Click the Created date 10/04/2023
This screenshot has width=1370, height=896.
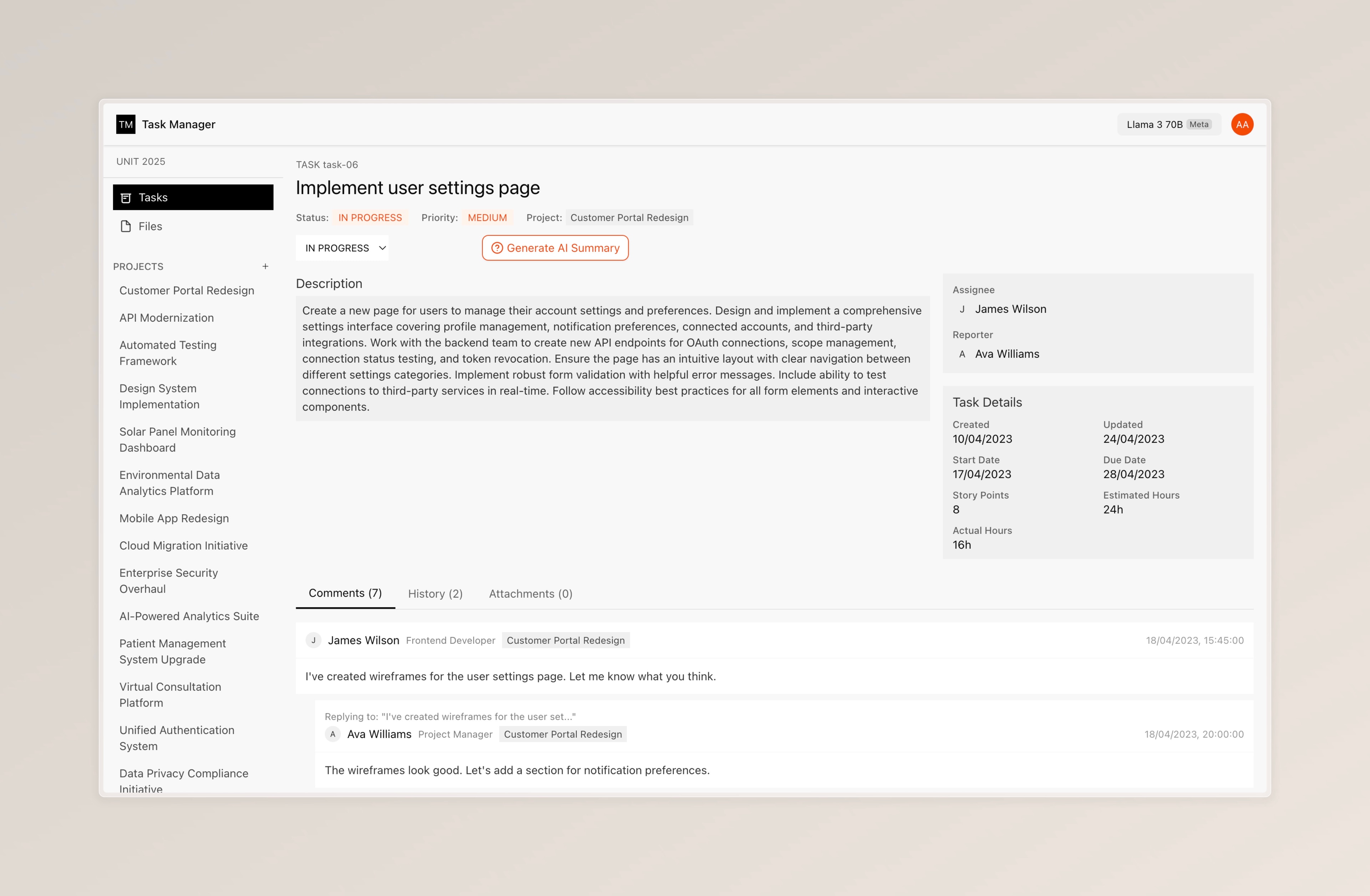point(982,439)
